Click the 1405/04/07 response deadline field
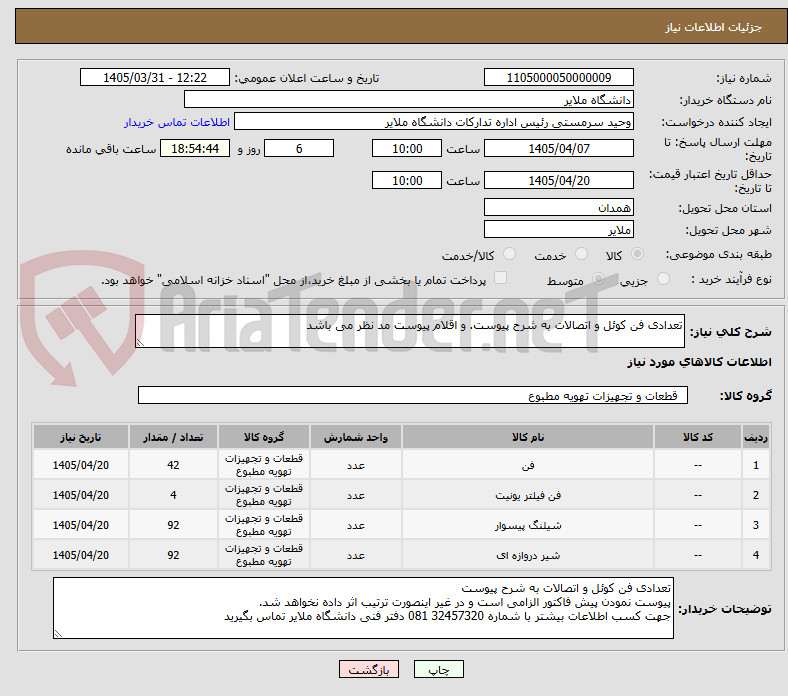The width and height of the screenshot is (788, 696). coord(559,148)
